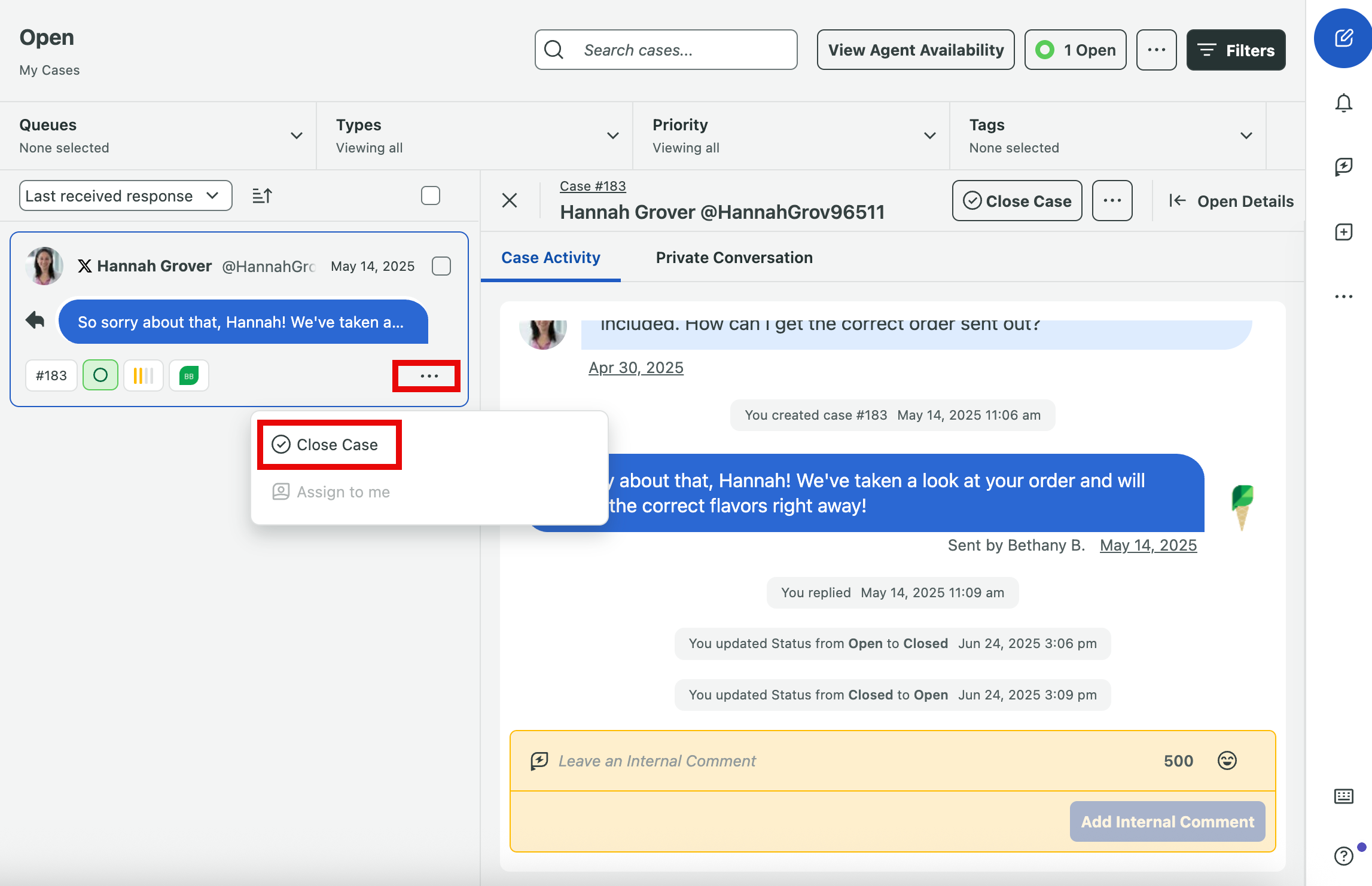Click the priority bars indicator icon
This screenshot has width=1372, height=886.
point(144,375)
